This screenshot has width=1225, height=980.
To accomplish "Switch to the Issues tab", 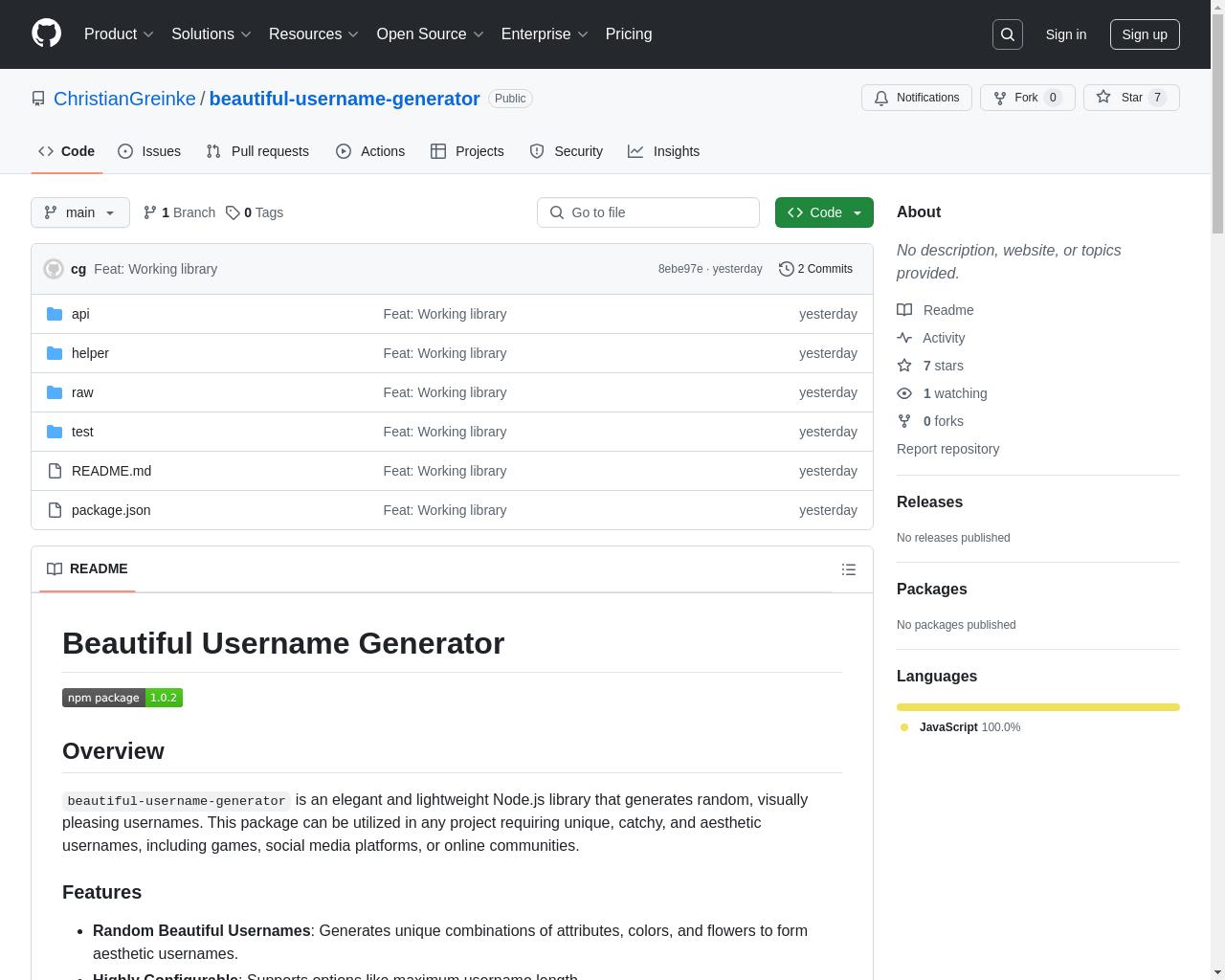I will [x=149, y=151].
